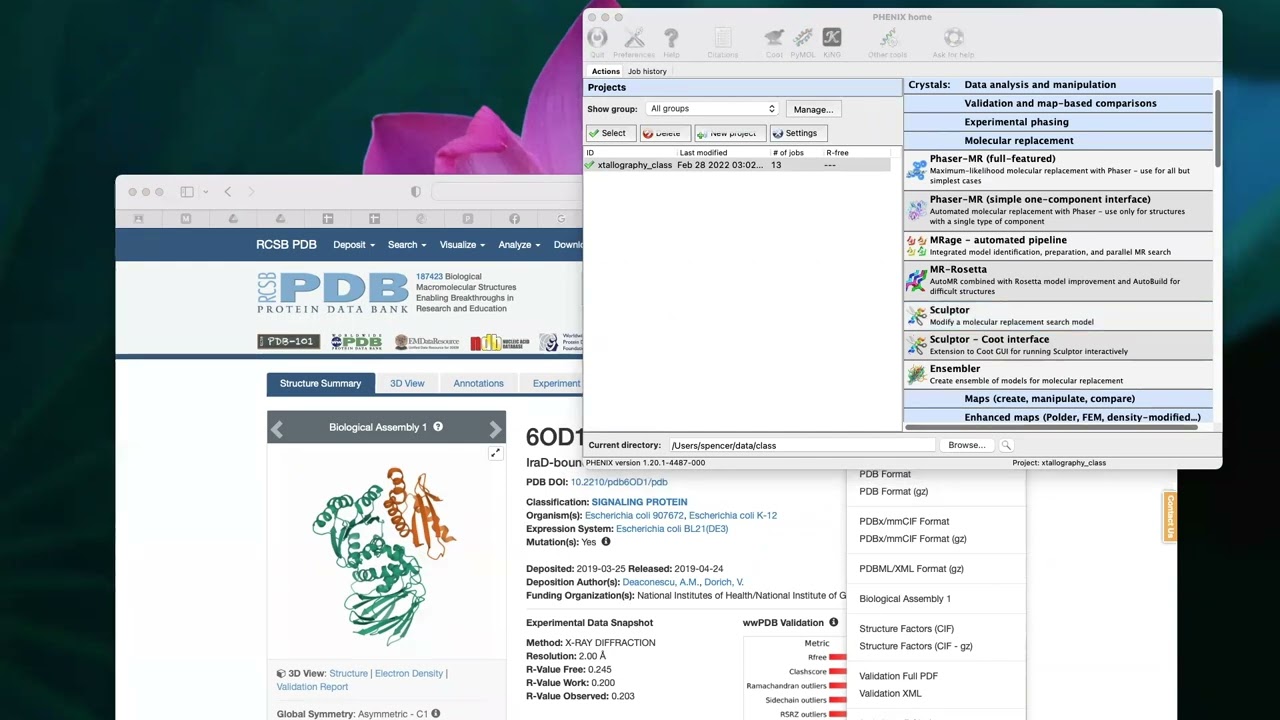Click the Ensembler icon

(916, 374)
